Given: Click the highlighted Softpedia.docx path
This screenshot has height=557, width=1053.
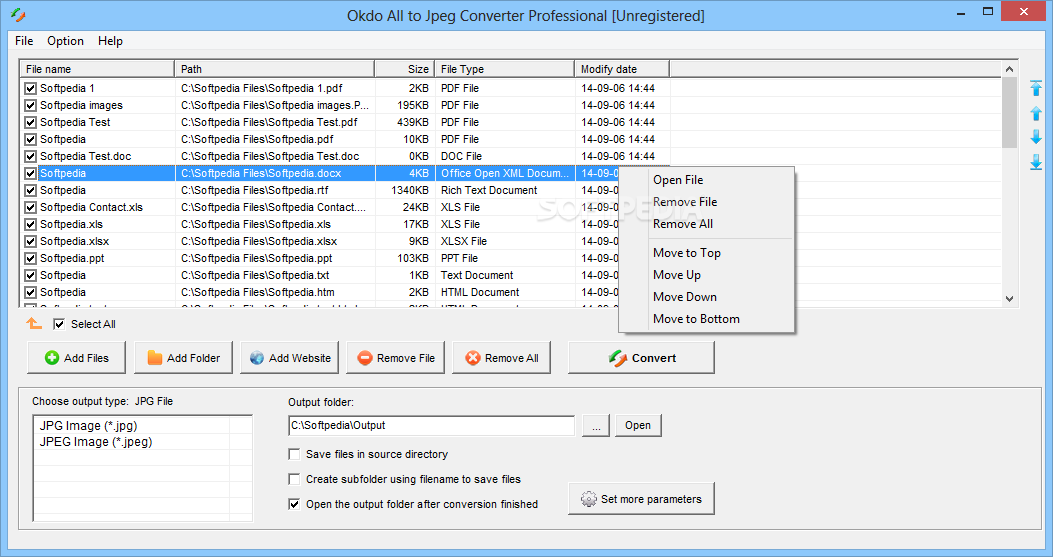Looking at the screenshot, I should (x=261, y=173).
